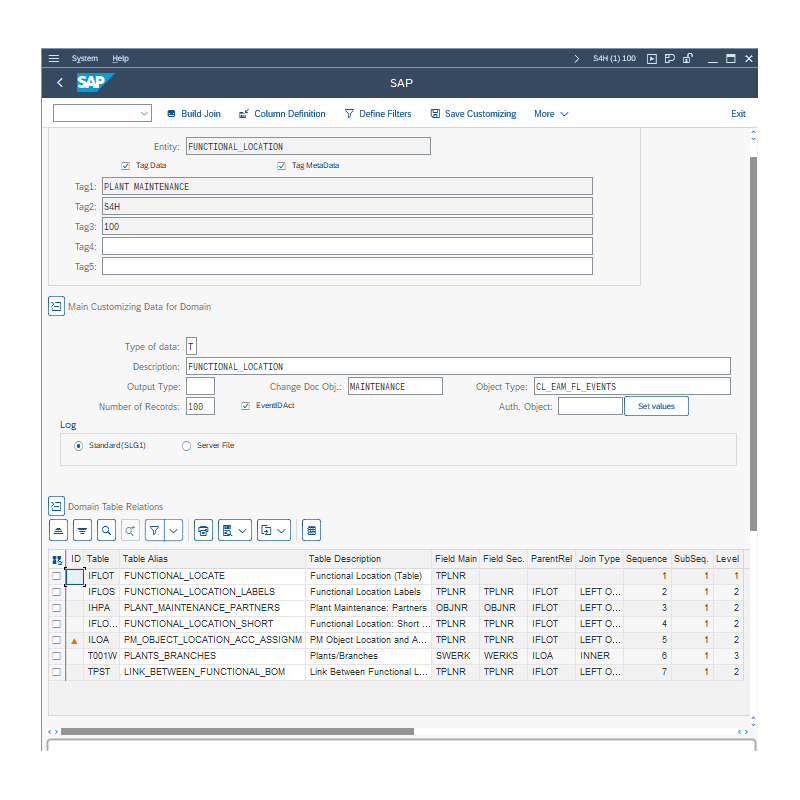This screenshot has height=800, width=800.
Task: Open the export dropdown arrow in table toolbar
Action: (x=282, y=530)
